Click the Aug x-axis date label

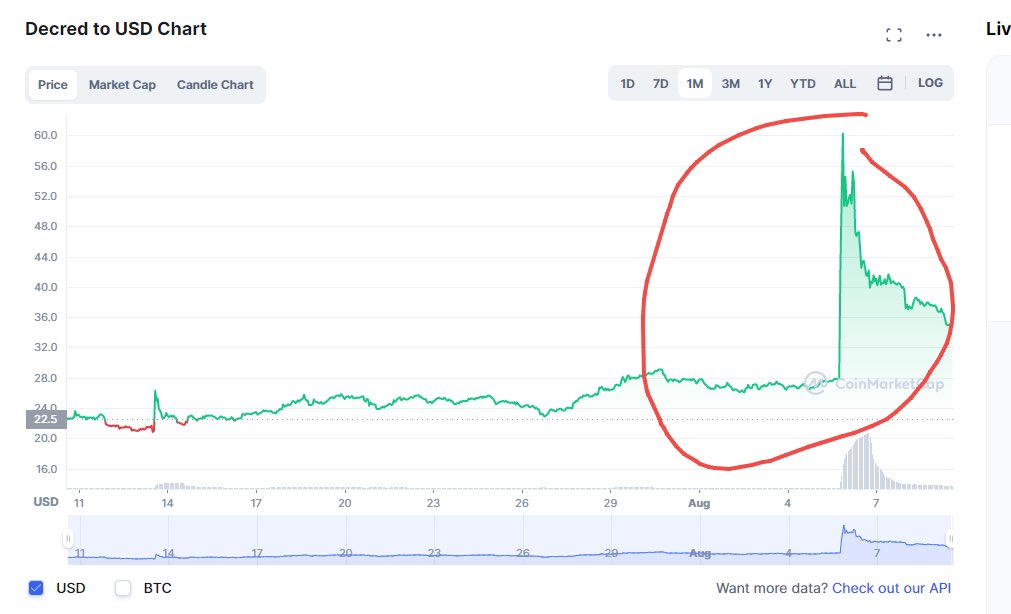[x=699, y=503]
